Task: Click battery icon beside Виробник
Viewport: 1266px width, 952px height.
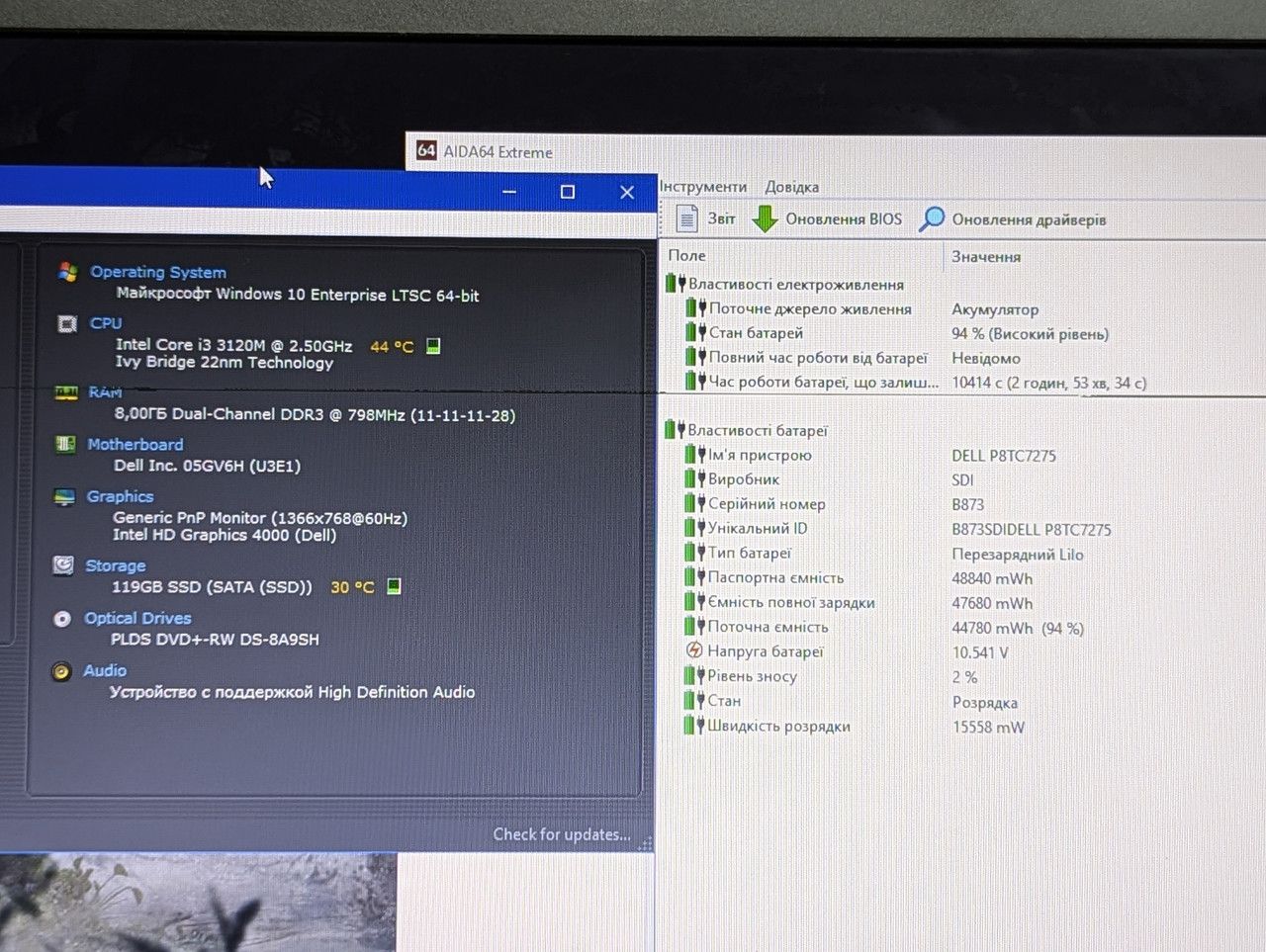Action: pyautogui.click(x=695, y=479)
